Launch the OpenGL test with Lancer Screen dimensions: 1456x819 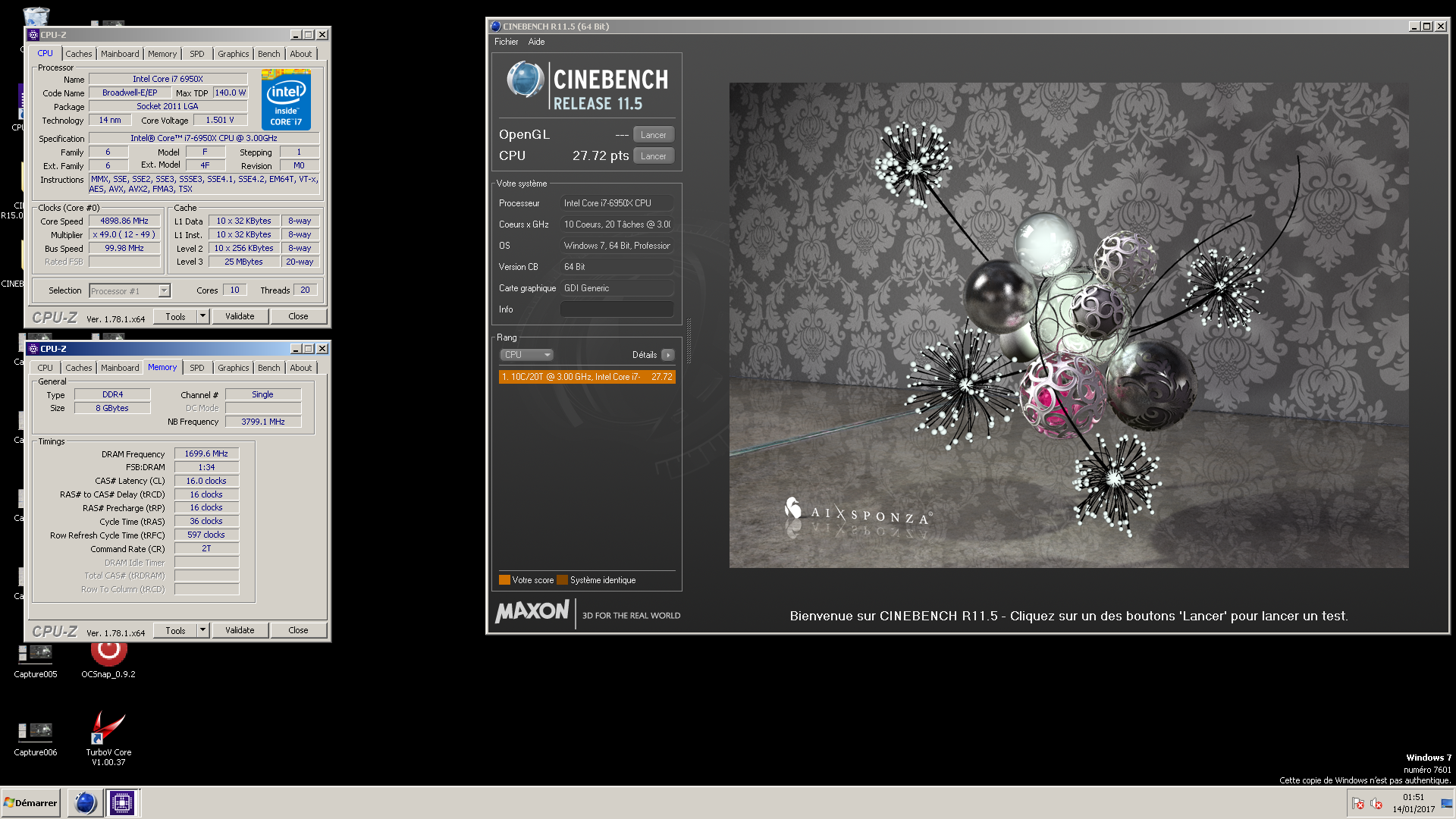point(653,135)
